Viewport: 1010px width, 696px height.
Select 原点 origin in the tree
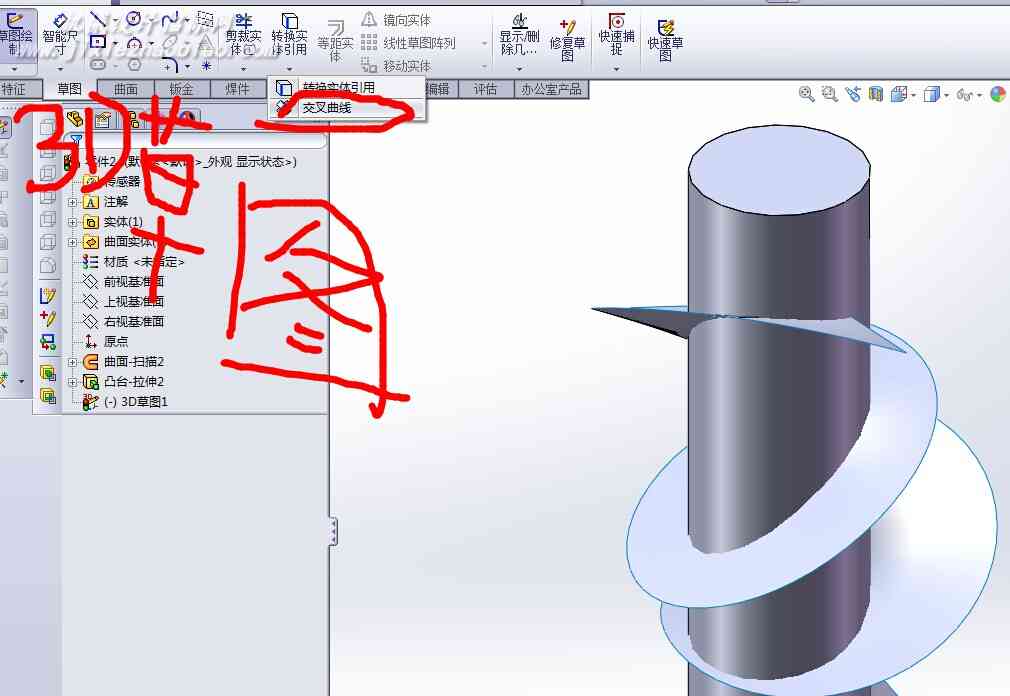(106, 342)
